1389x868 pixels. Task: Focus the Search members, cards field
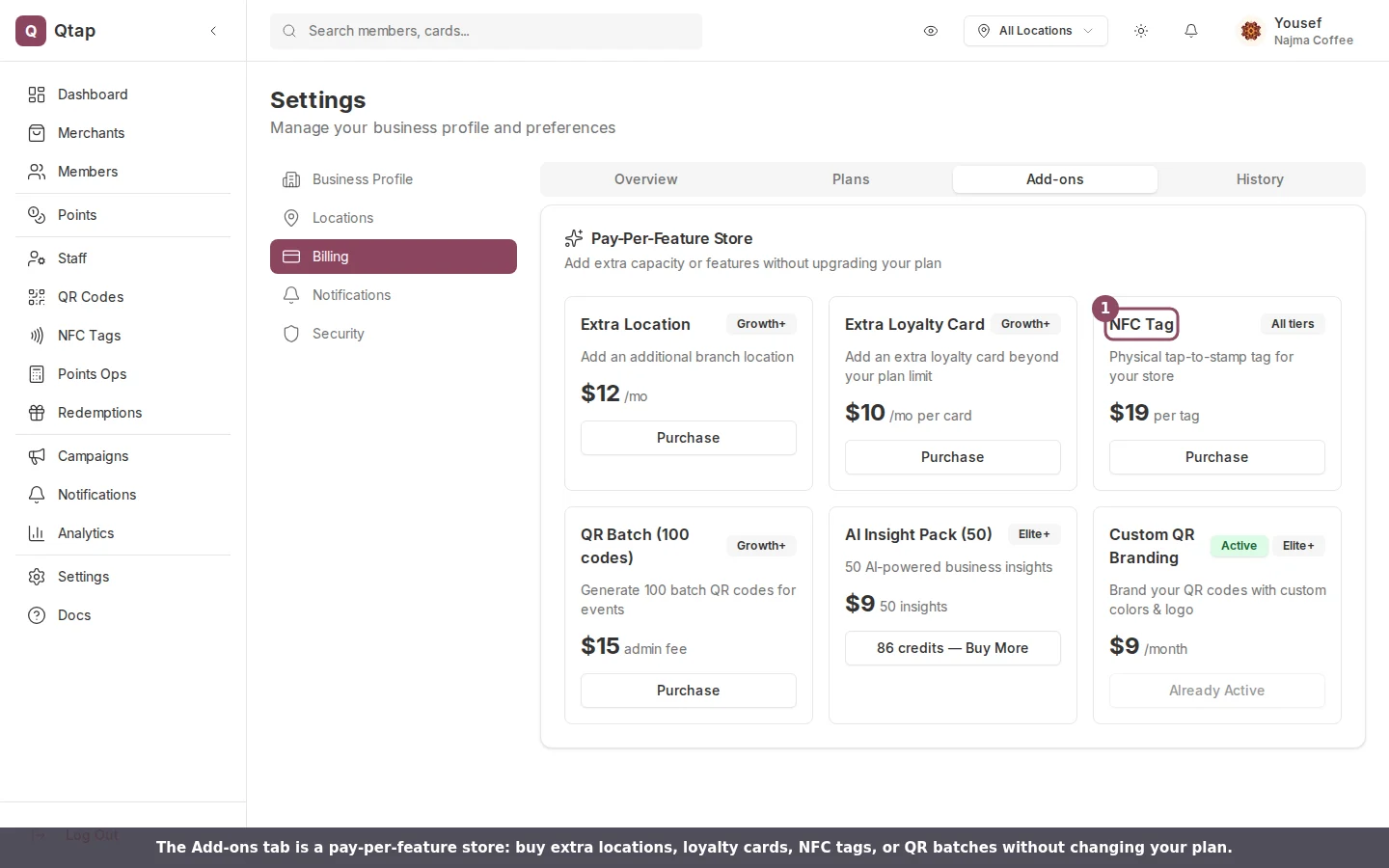(x=486, y=31)
